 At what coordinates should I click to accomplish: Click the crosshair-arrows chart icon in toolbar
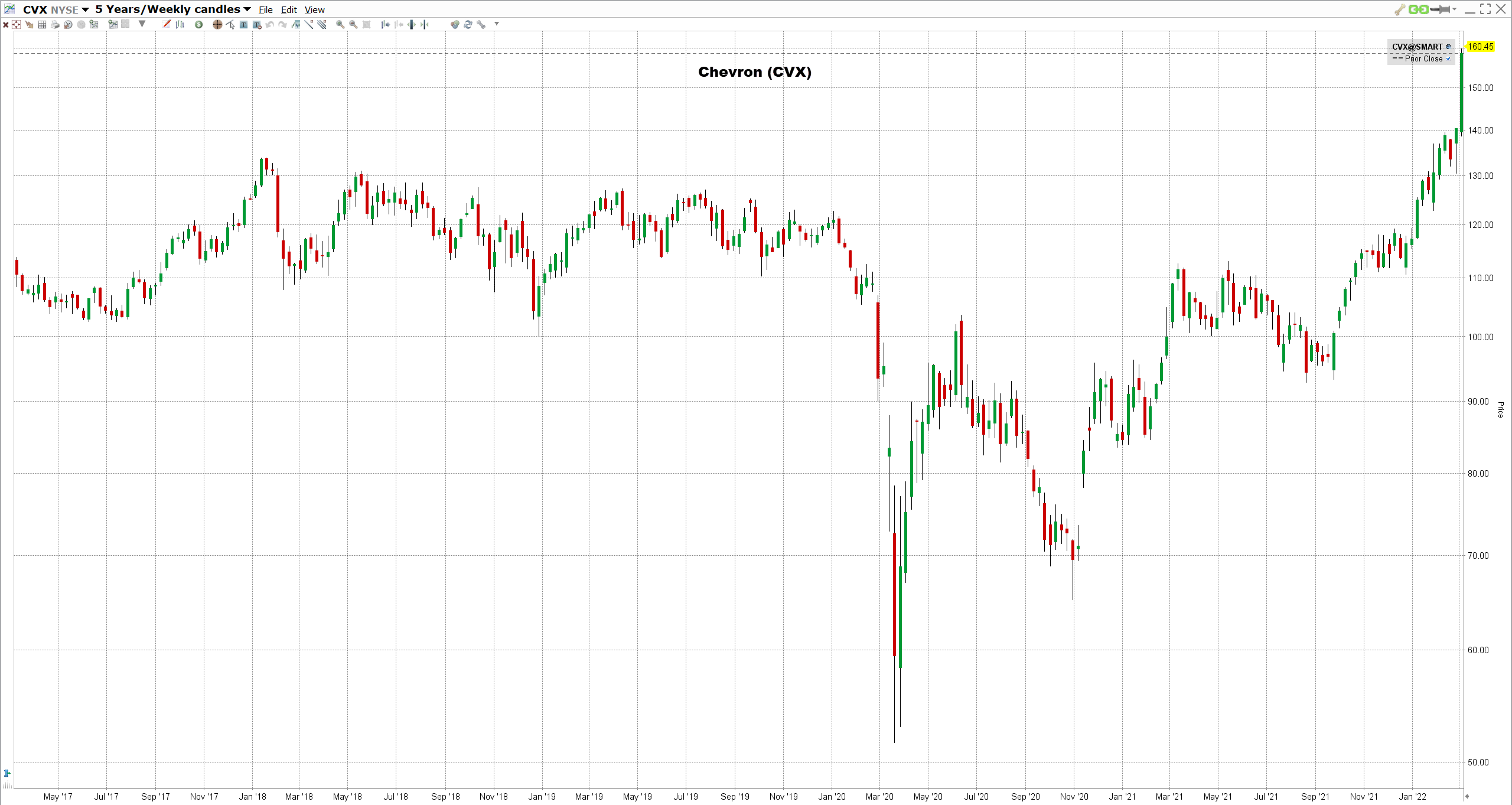(16, 24)
